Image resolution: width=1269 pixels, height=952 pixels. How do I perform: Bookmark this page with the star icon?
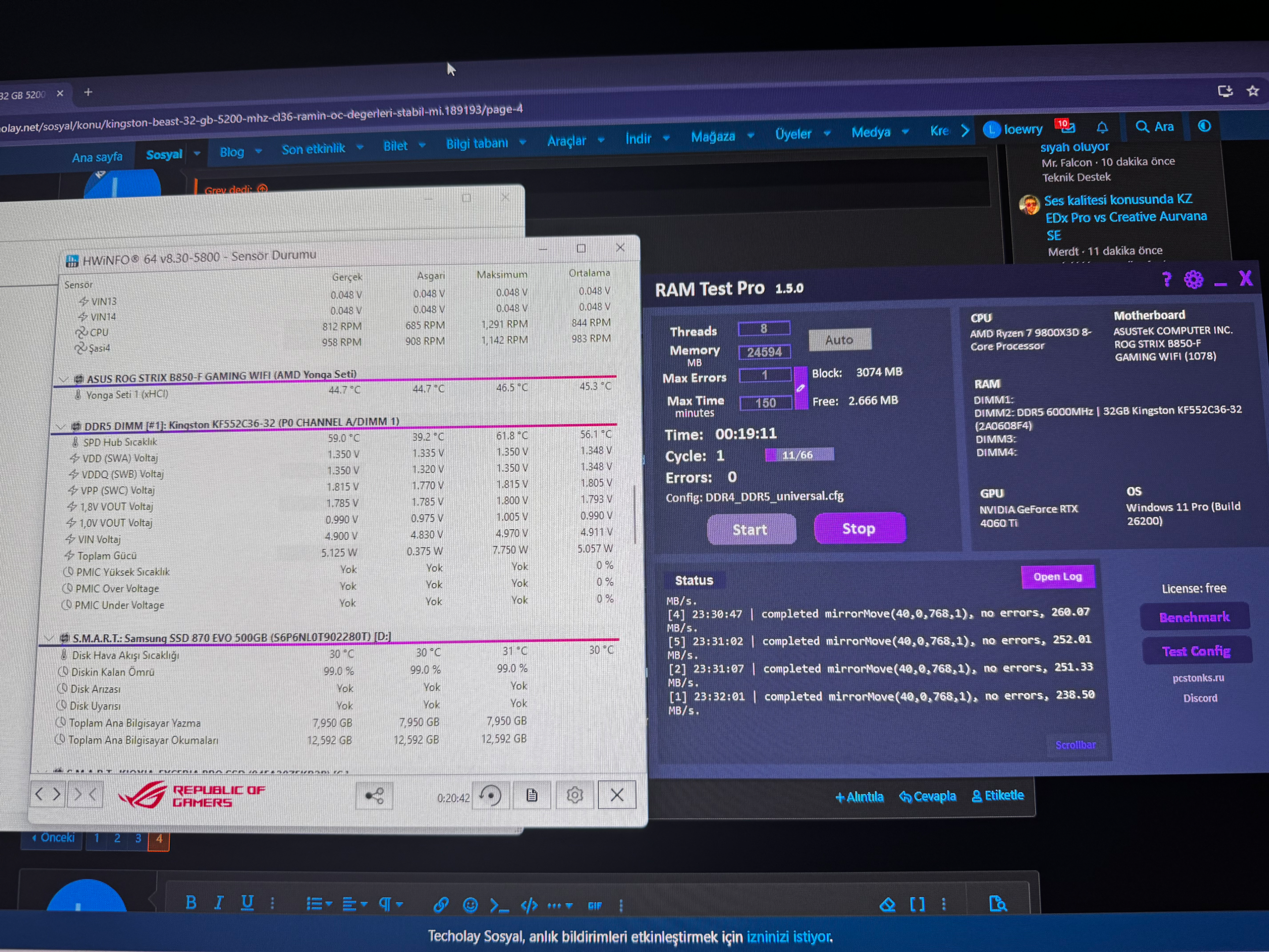[x=1253, y=91]
